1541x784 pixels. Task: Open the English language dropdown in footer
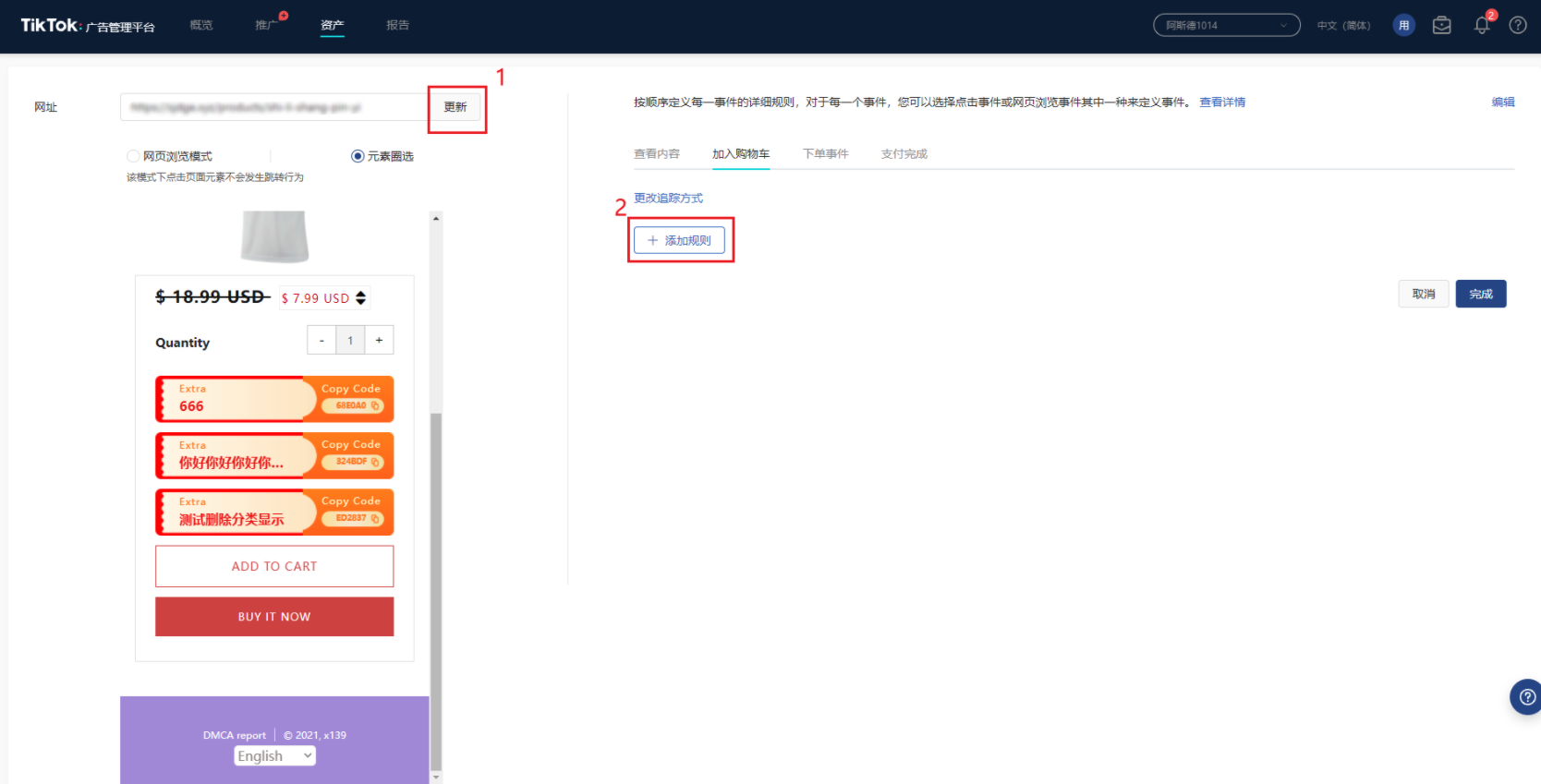[x=274, y=755]
